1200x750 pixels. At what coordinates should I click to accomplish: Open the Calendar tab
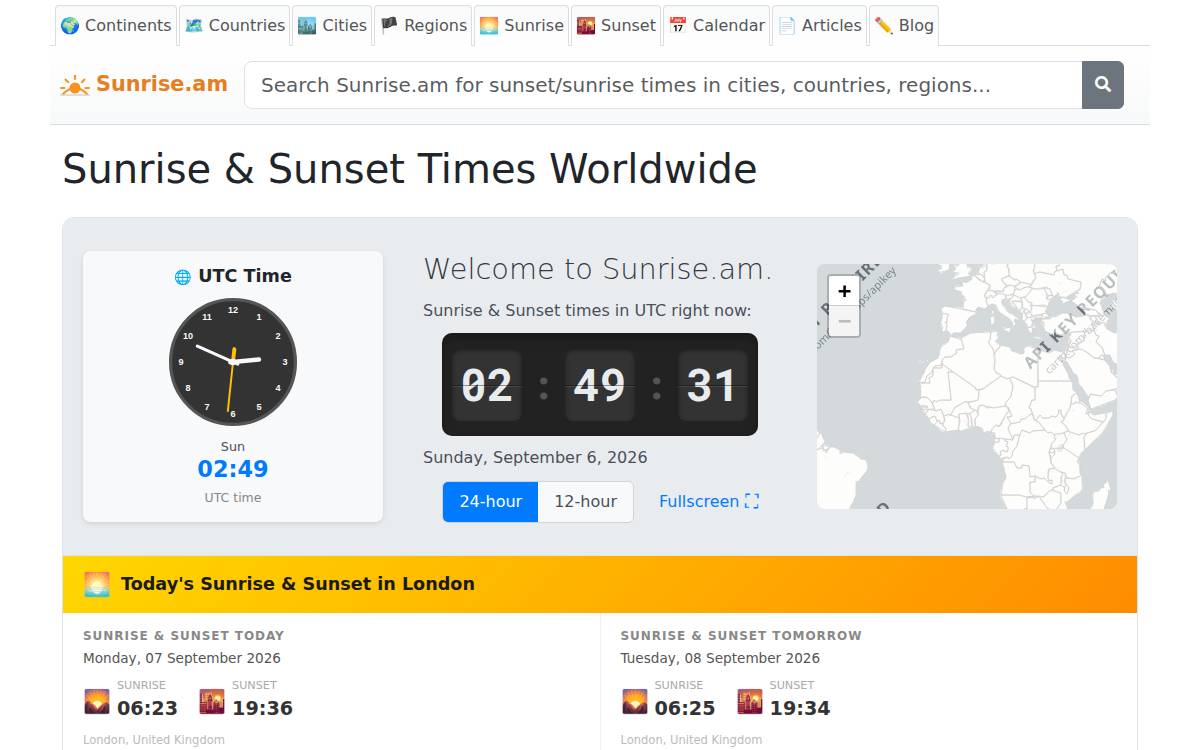point(716,26)
